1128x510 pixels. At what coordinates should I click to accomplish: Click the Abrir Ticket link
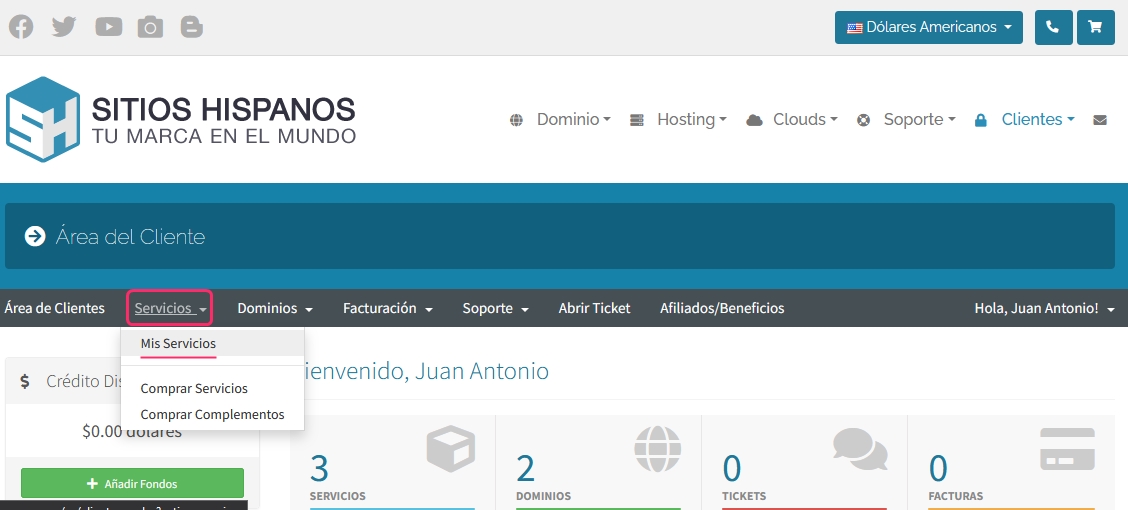(594, 308)
